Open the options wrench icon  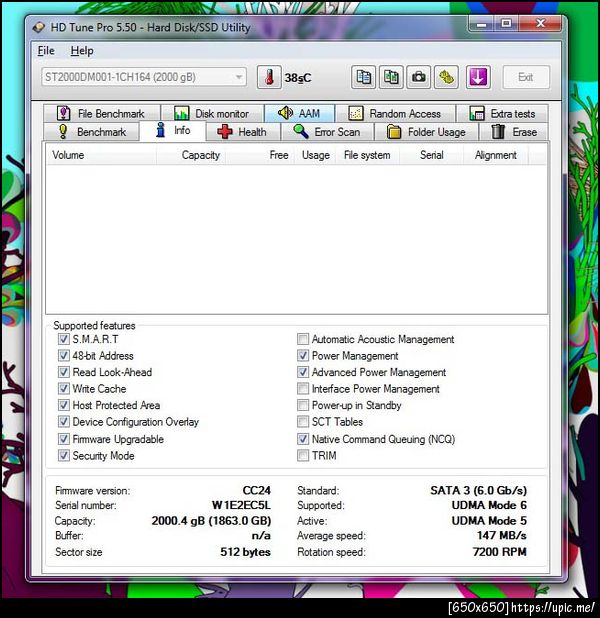pos(446,77)
